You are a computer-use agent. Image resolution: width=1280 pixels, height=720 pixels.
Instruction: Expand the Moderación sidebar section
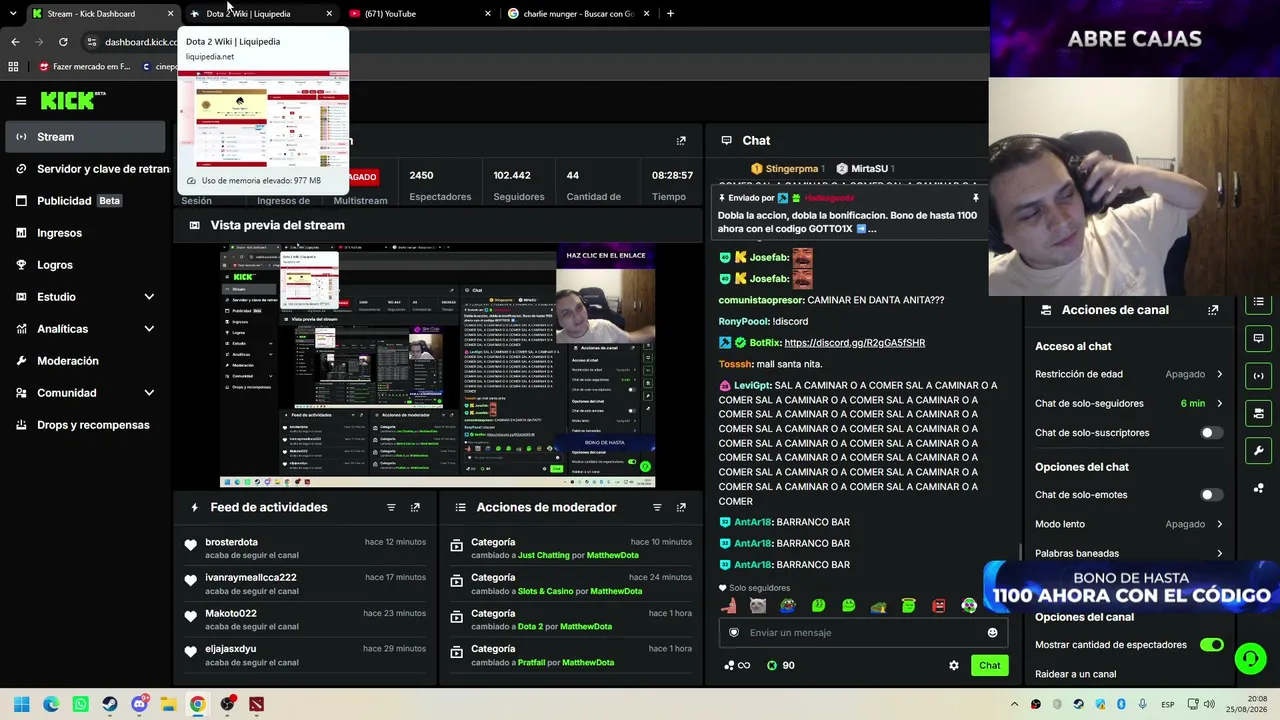[x=85, y=361]
